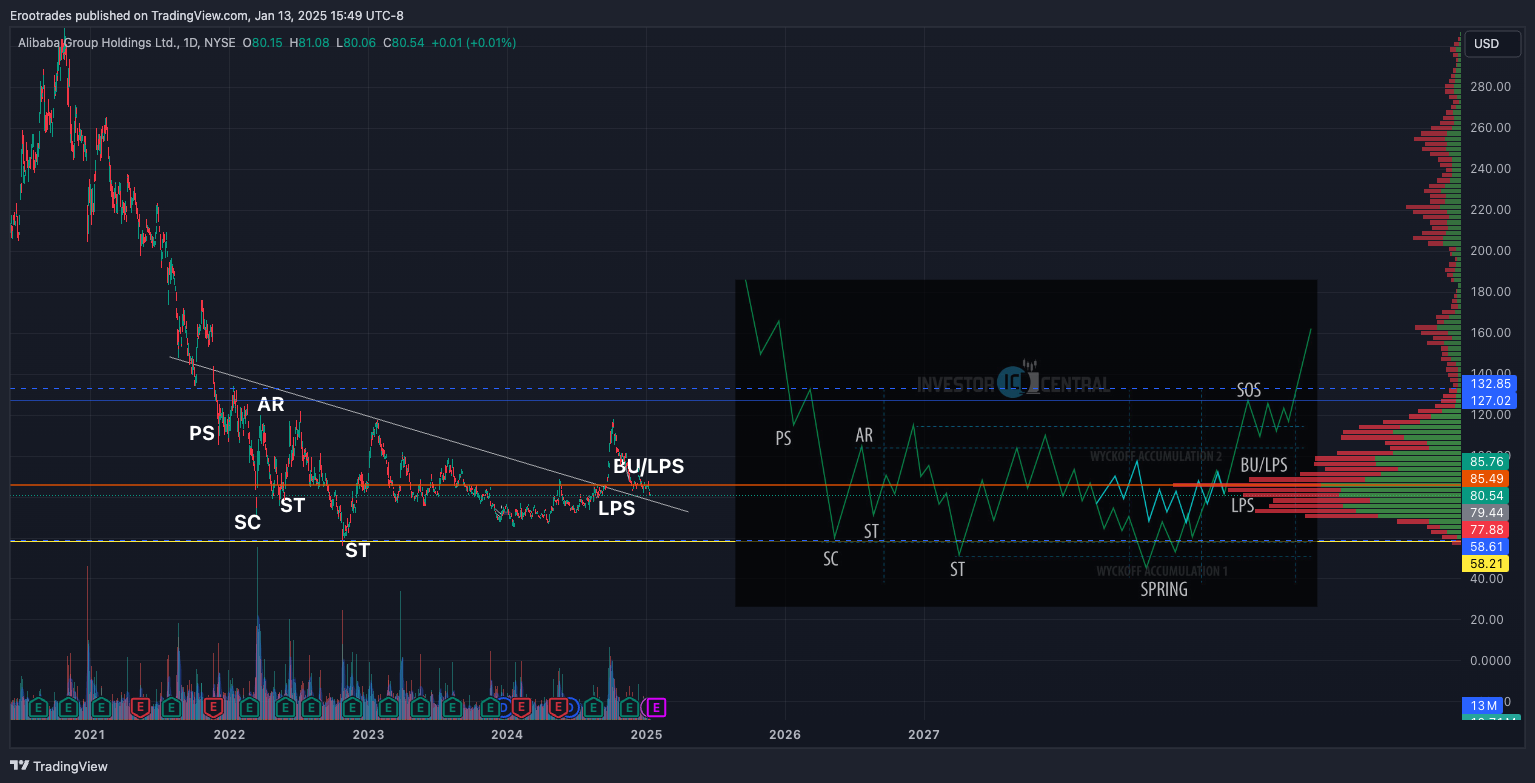Click the 260.00 price axis label
The width and height of the screenshot is (1535, 783).
1490,128
